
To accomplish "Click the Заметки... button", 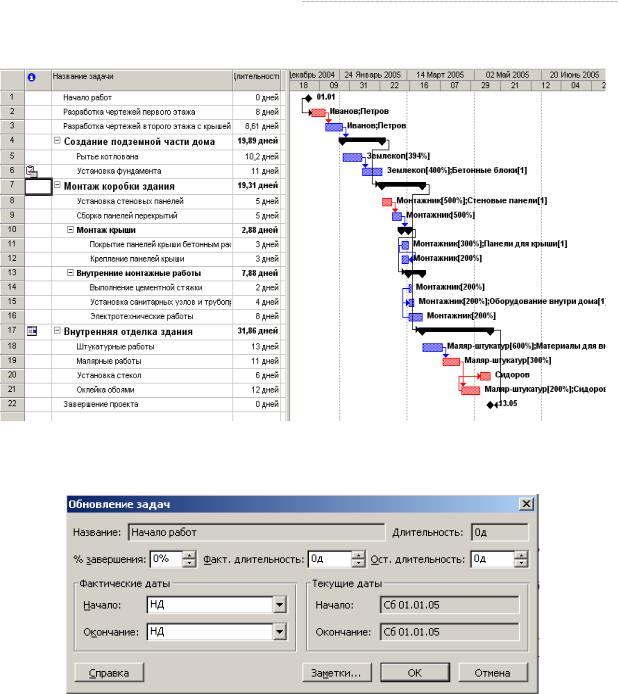I will (x=336, y=673).
